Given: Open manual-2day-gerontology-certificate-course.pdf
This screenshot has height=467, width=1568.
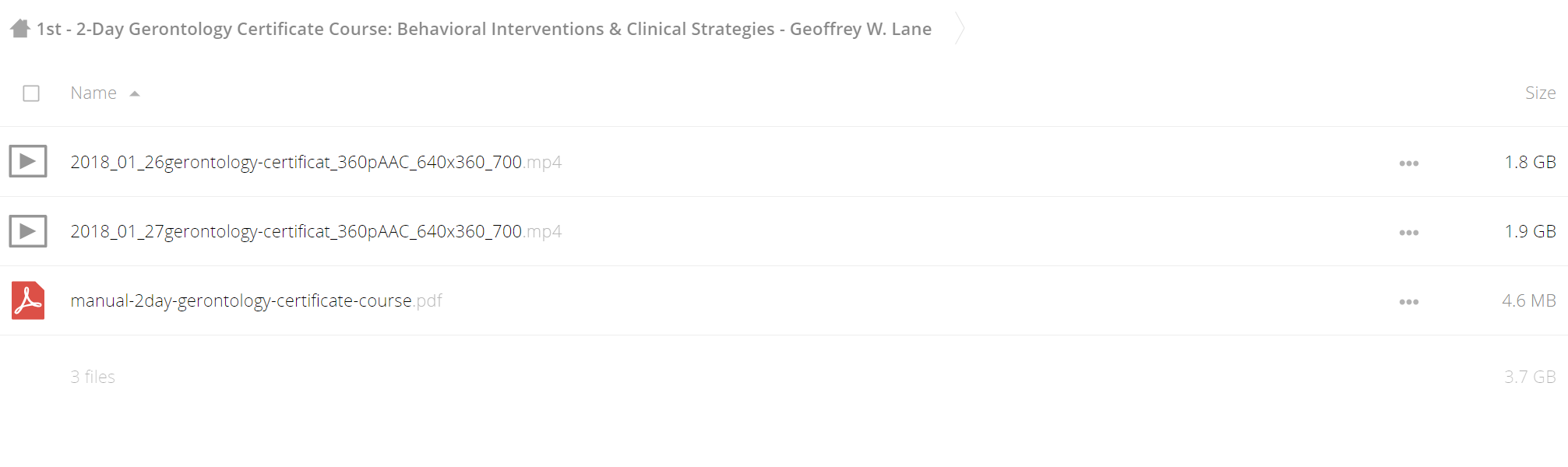Looking at the screenshot, I should click(x=256, y=300).
